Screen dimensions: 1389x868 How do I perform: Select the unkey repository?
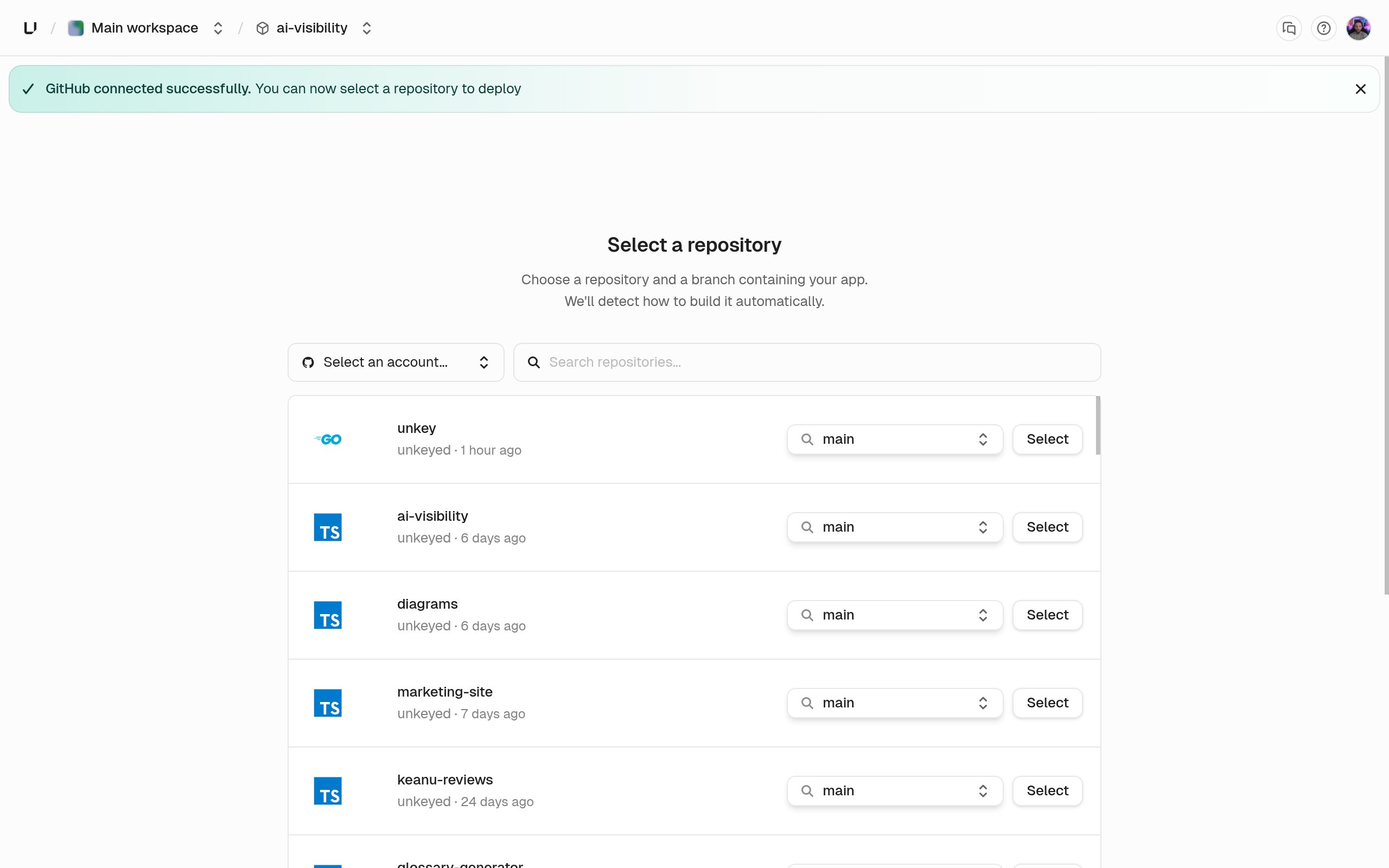coord(1048,439)
